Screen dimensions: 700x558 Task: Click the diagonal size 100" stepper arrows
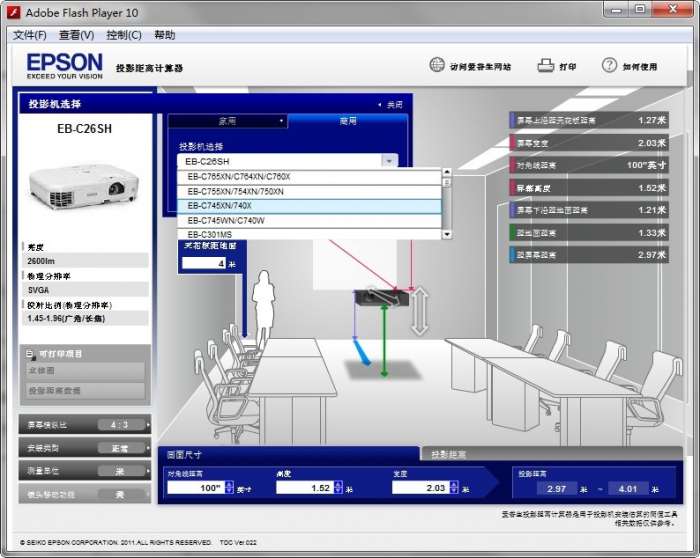coord(229,487)
